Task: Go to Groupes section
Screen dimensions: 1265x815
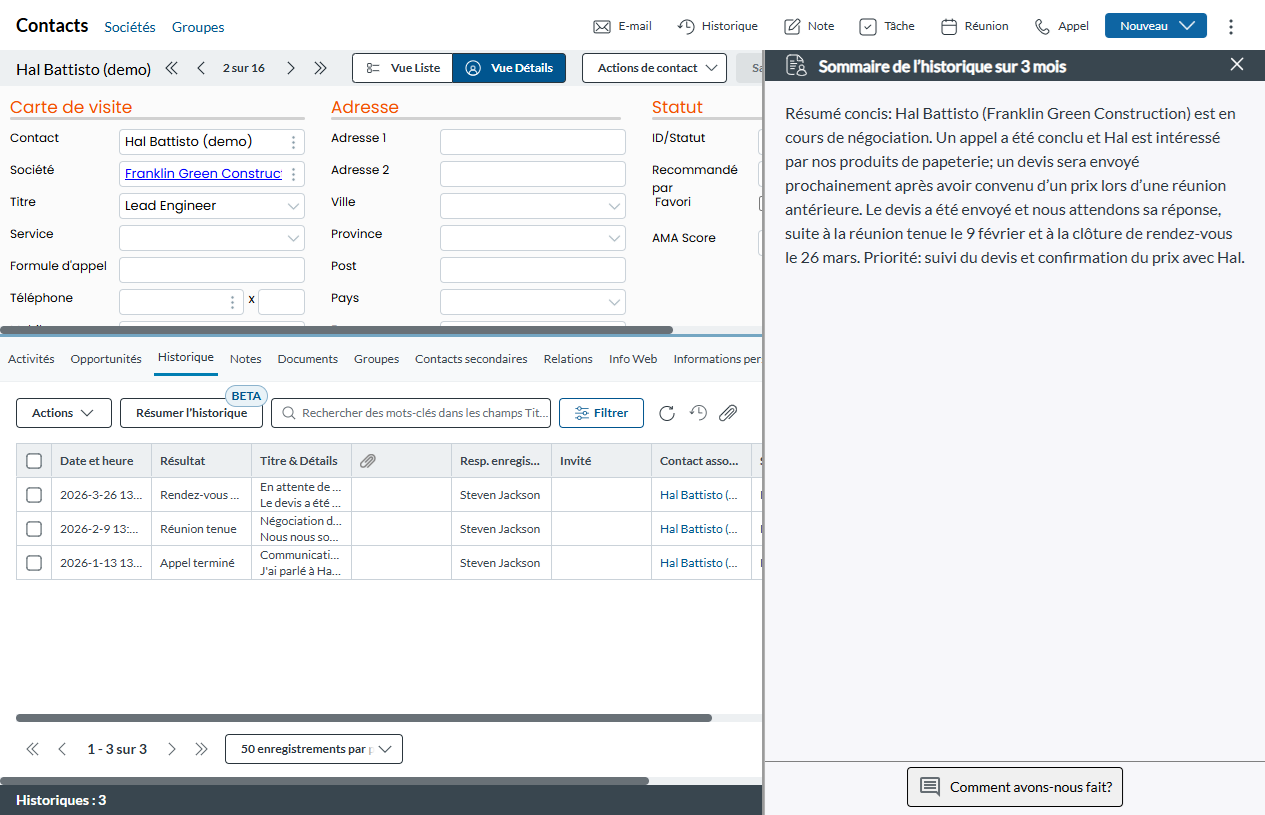Action: 198,27
